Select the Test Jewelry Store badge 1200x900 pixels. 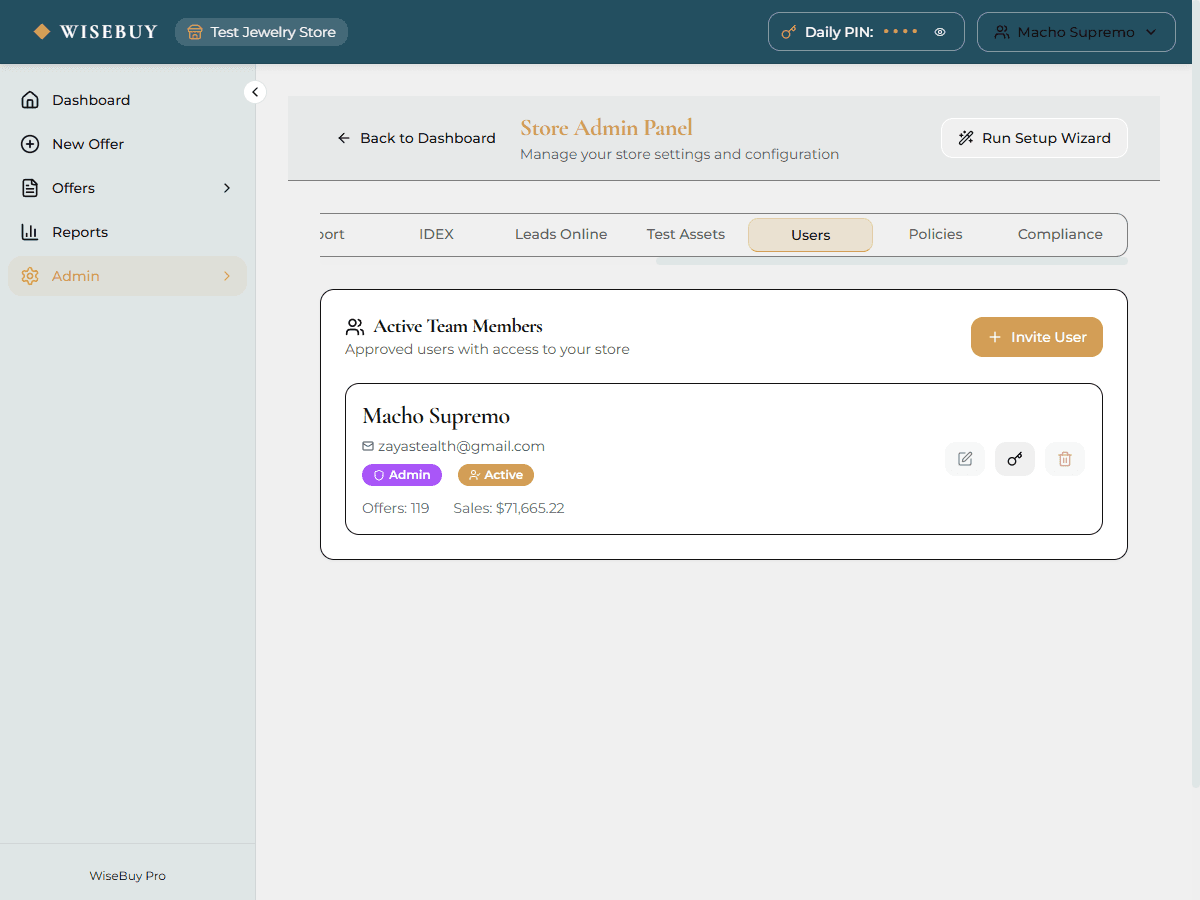[x=261, y=31]
